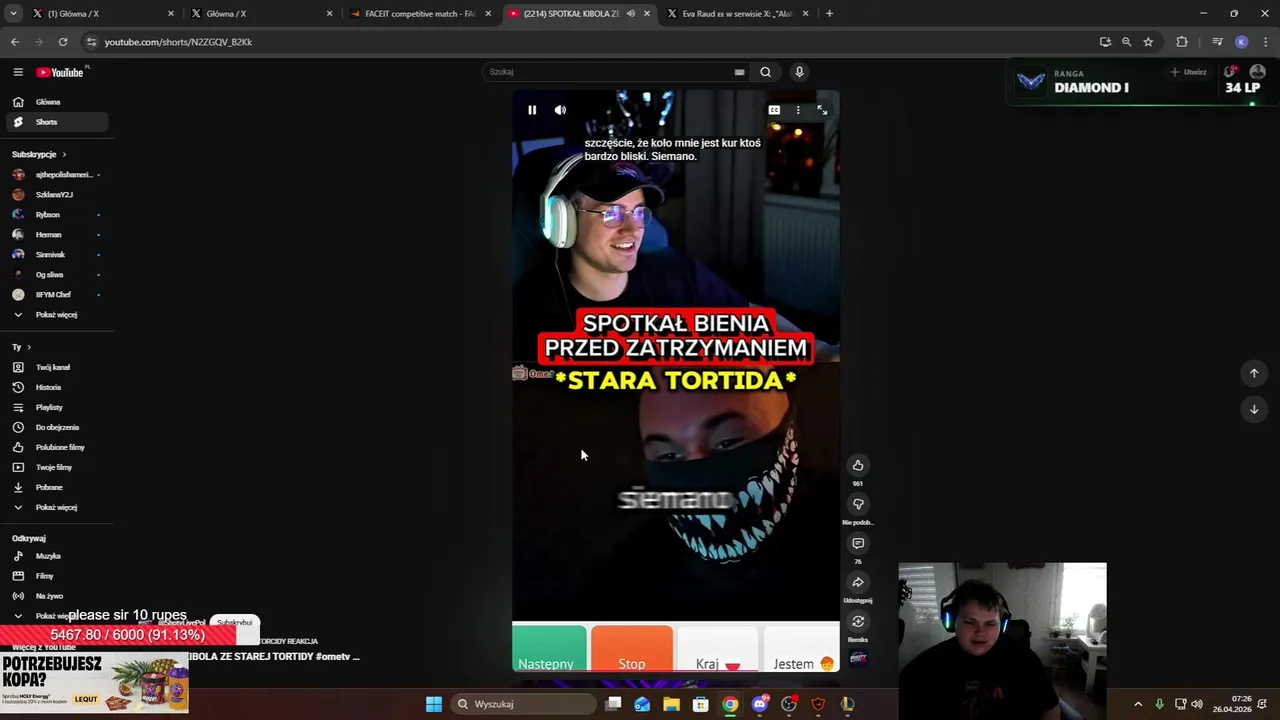Screen dimensions: 1280x720
Task: Open the comments on the Short
Action: click(x=858, y=543)
